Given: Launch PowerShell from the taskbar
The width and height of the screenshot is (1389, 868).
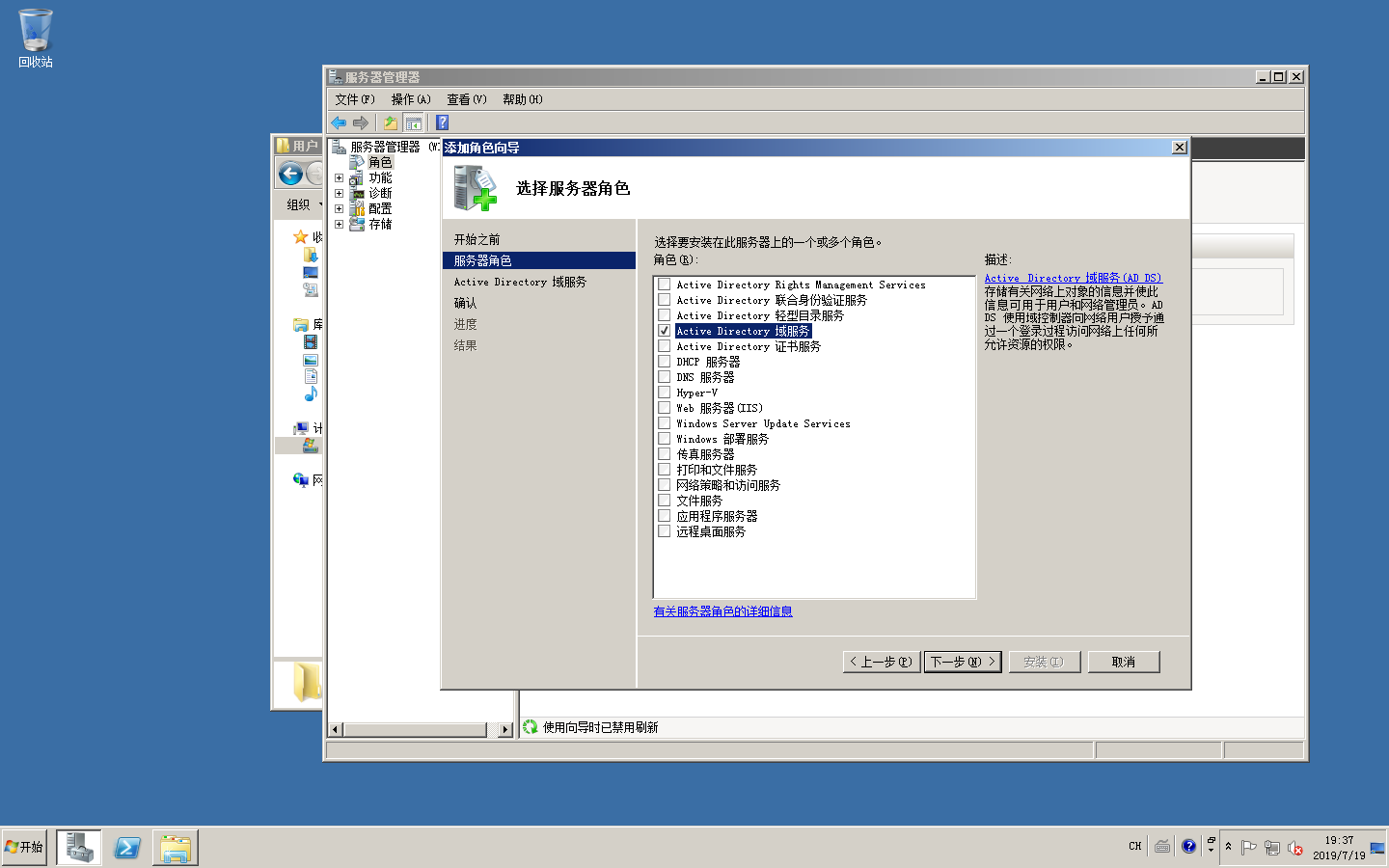Looking at the screenshot, I should (127, 847).
